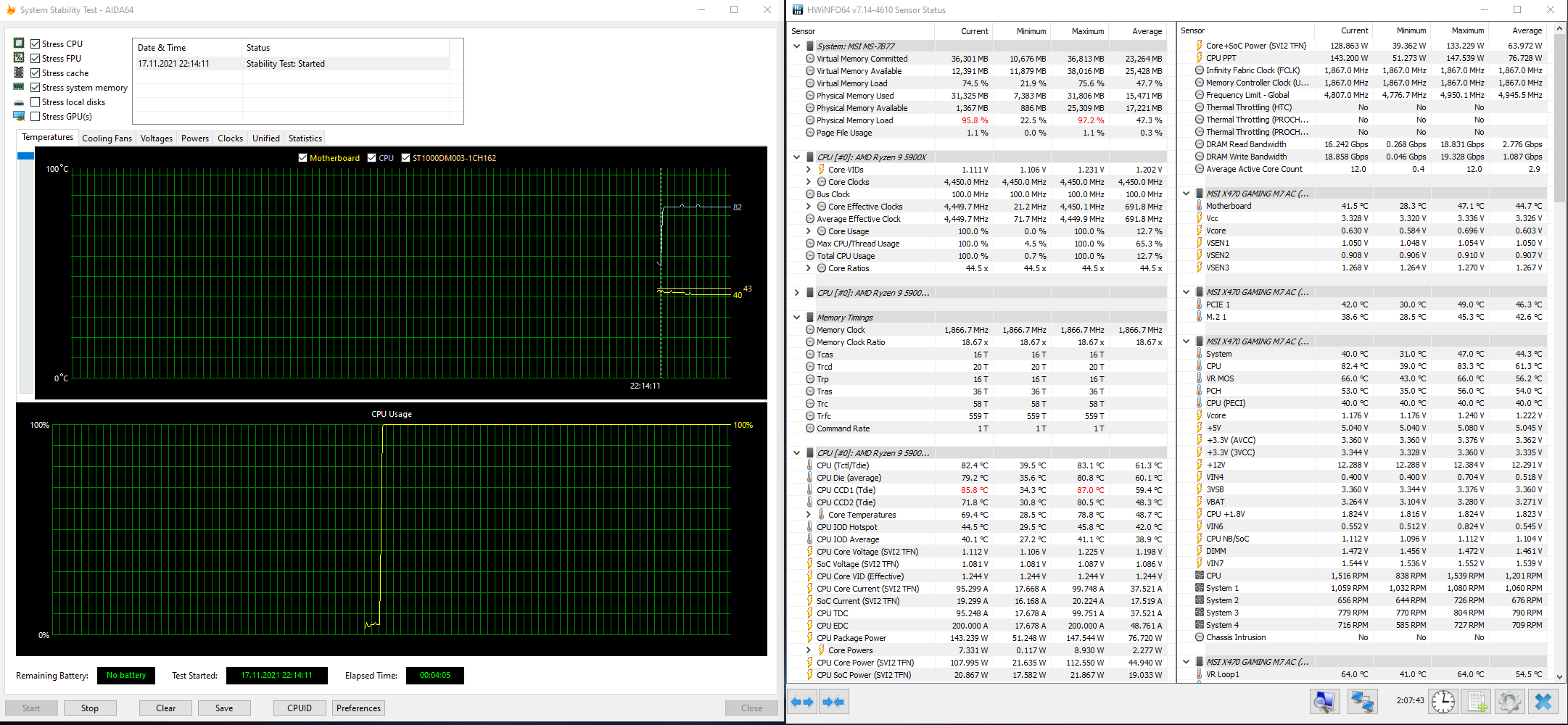Switch to the Cooling Fans tab
The width and height of the screenshot is (1568, 725).
coord(107,138)
